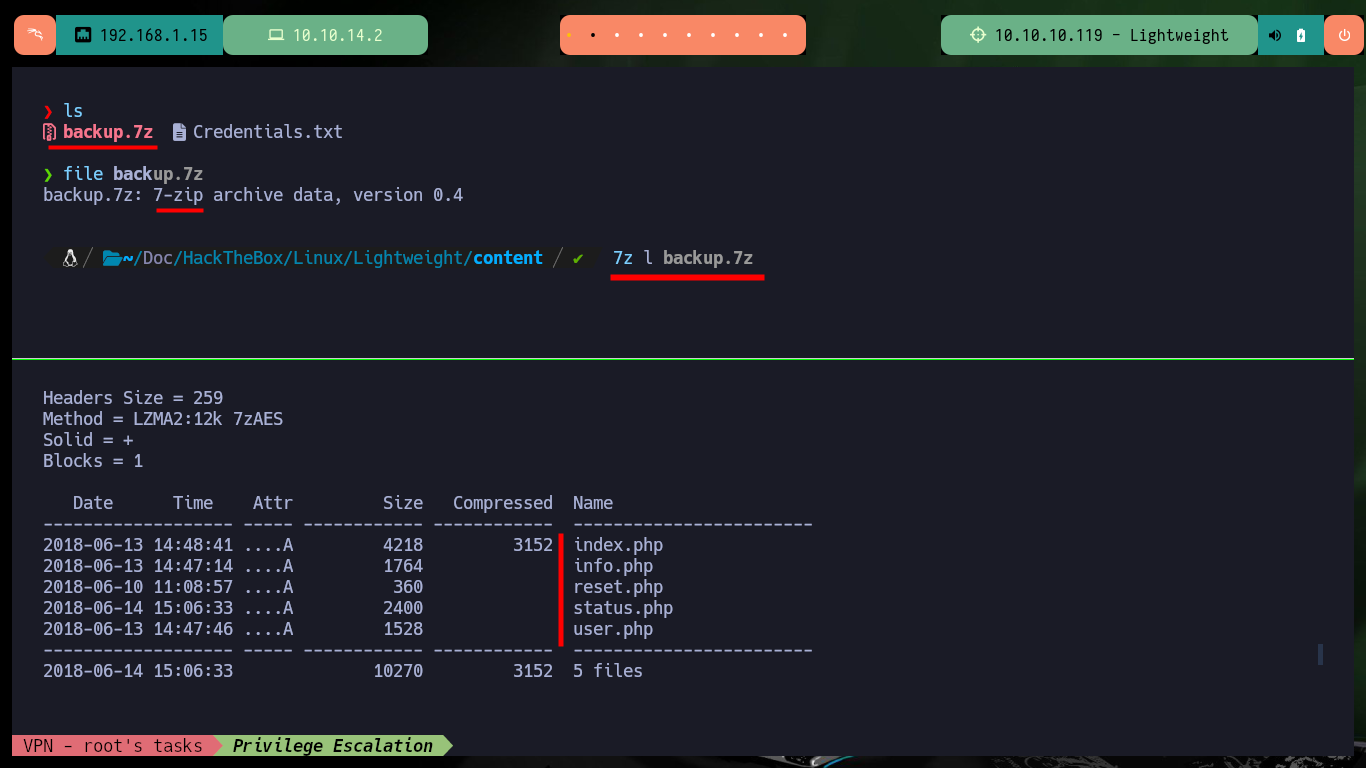
Task: Click the VPN IP 10.10.14.2 label
Action: pos(338,35)
